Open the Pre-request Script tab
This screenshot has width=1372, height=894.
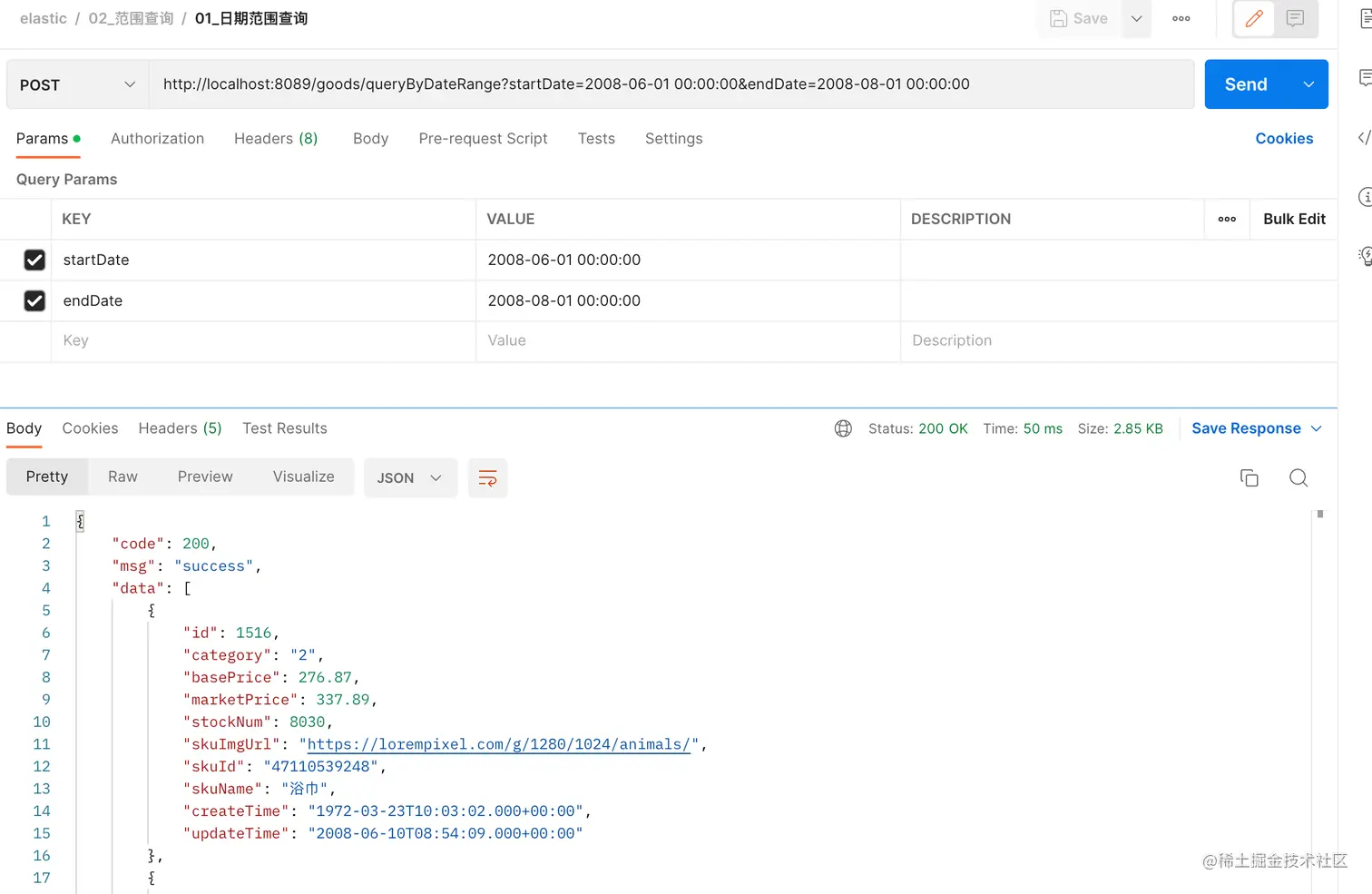(483, 139)
